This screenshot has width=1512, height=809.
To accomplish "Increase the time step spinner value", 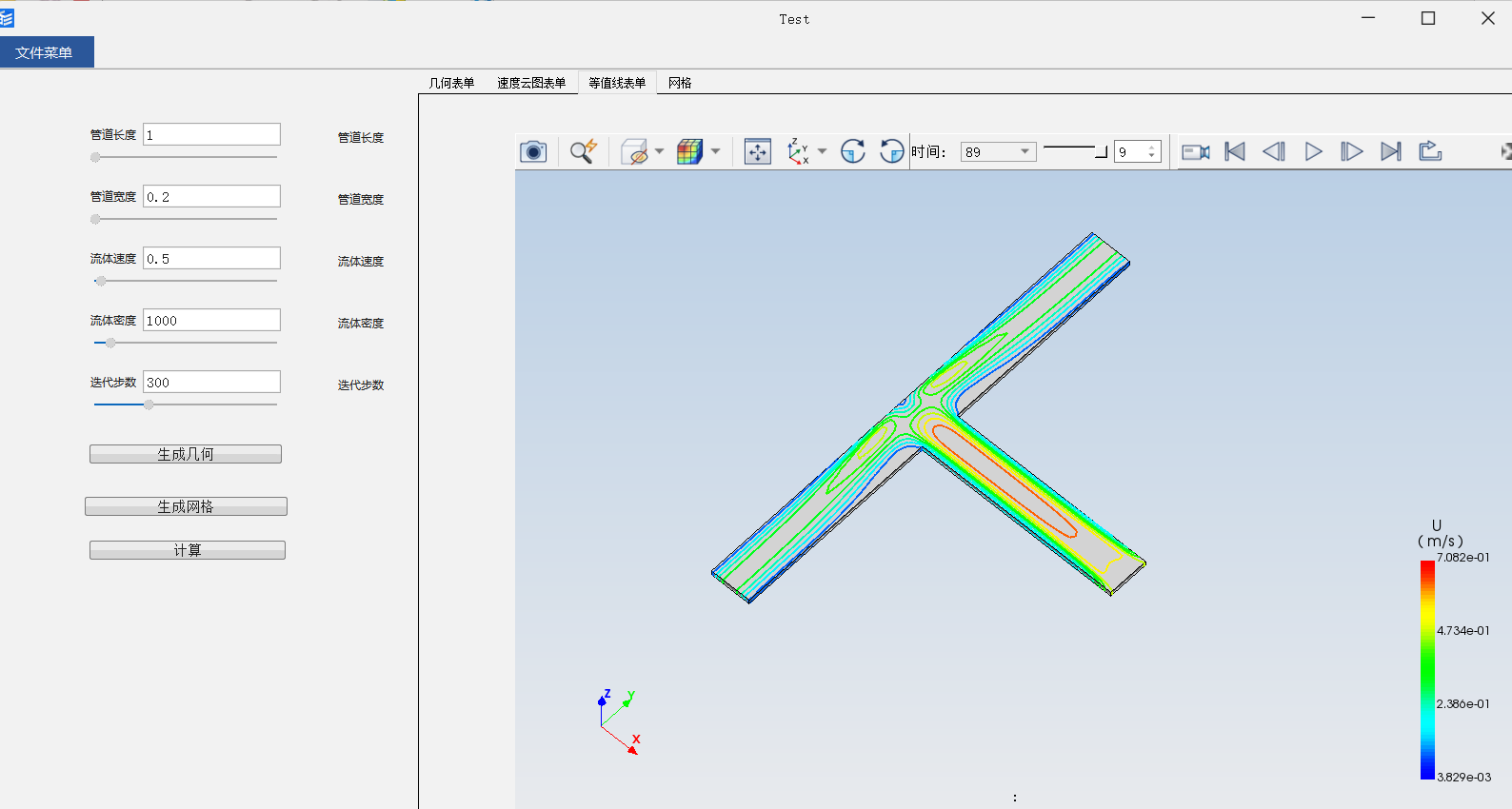I will (x=1152, y=147).
